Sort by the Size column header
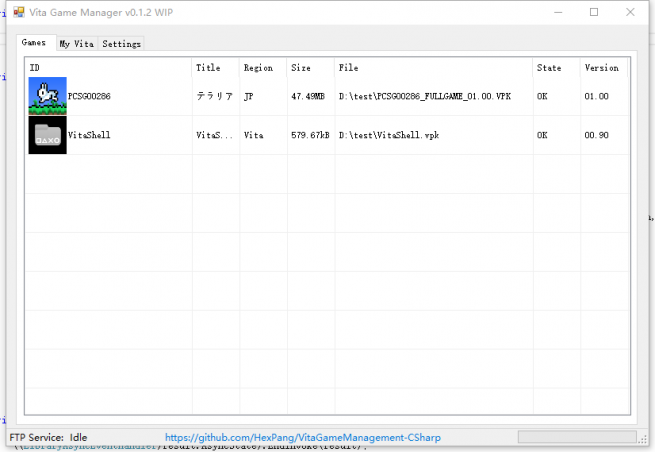The width and height of the screenshot is (655, 452). pos(311,68)
